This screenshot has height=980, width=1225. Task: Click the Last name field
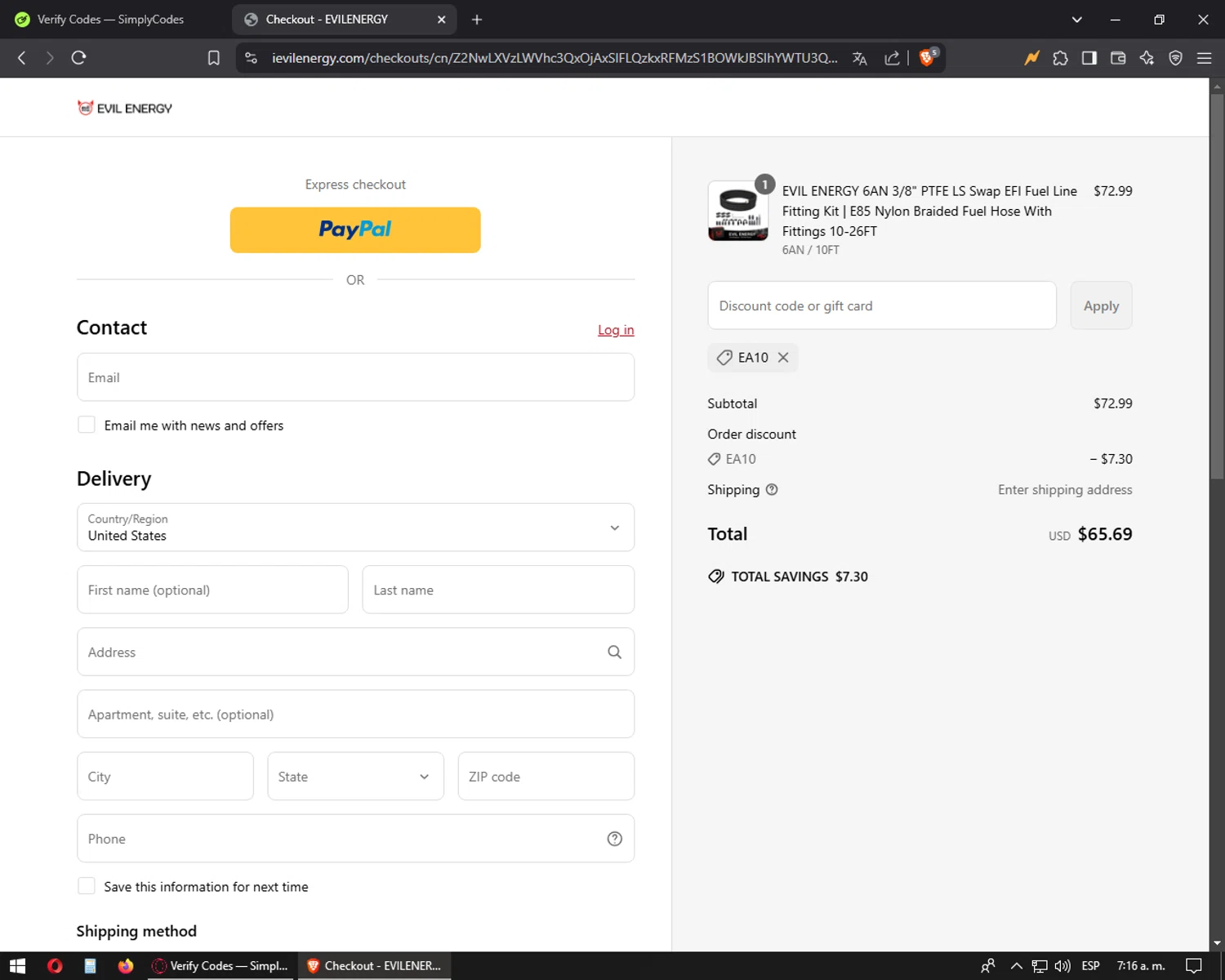click(x=498, y=590)
